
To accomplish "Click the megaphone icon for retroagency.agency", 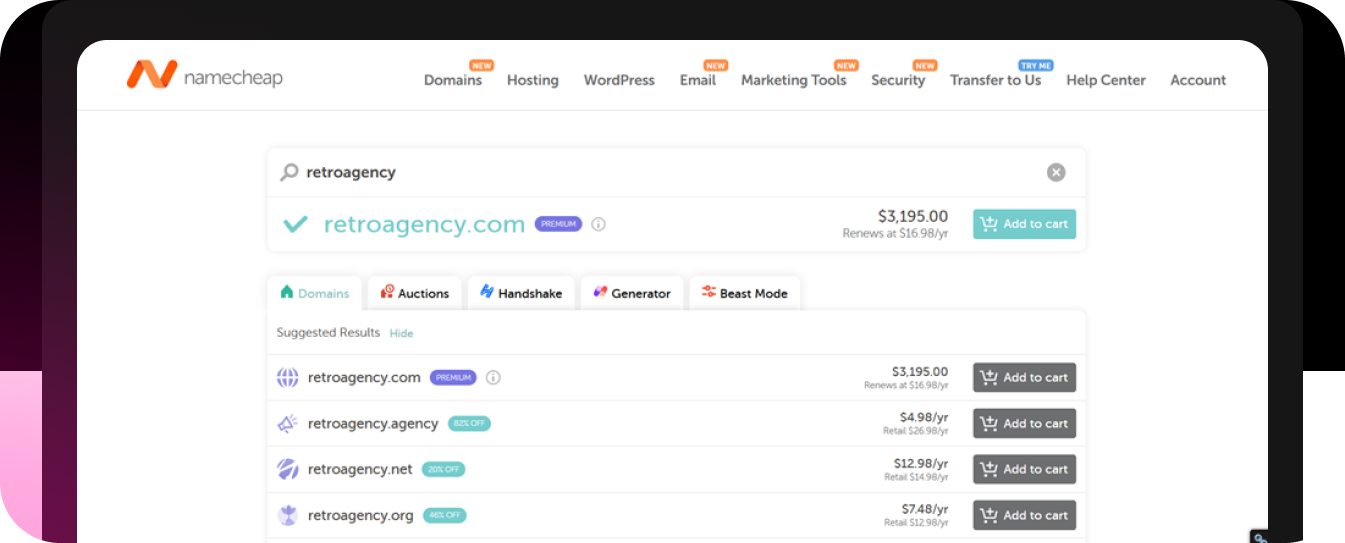I will click(288, 424).
